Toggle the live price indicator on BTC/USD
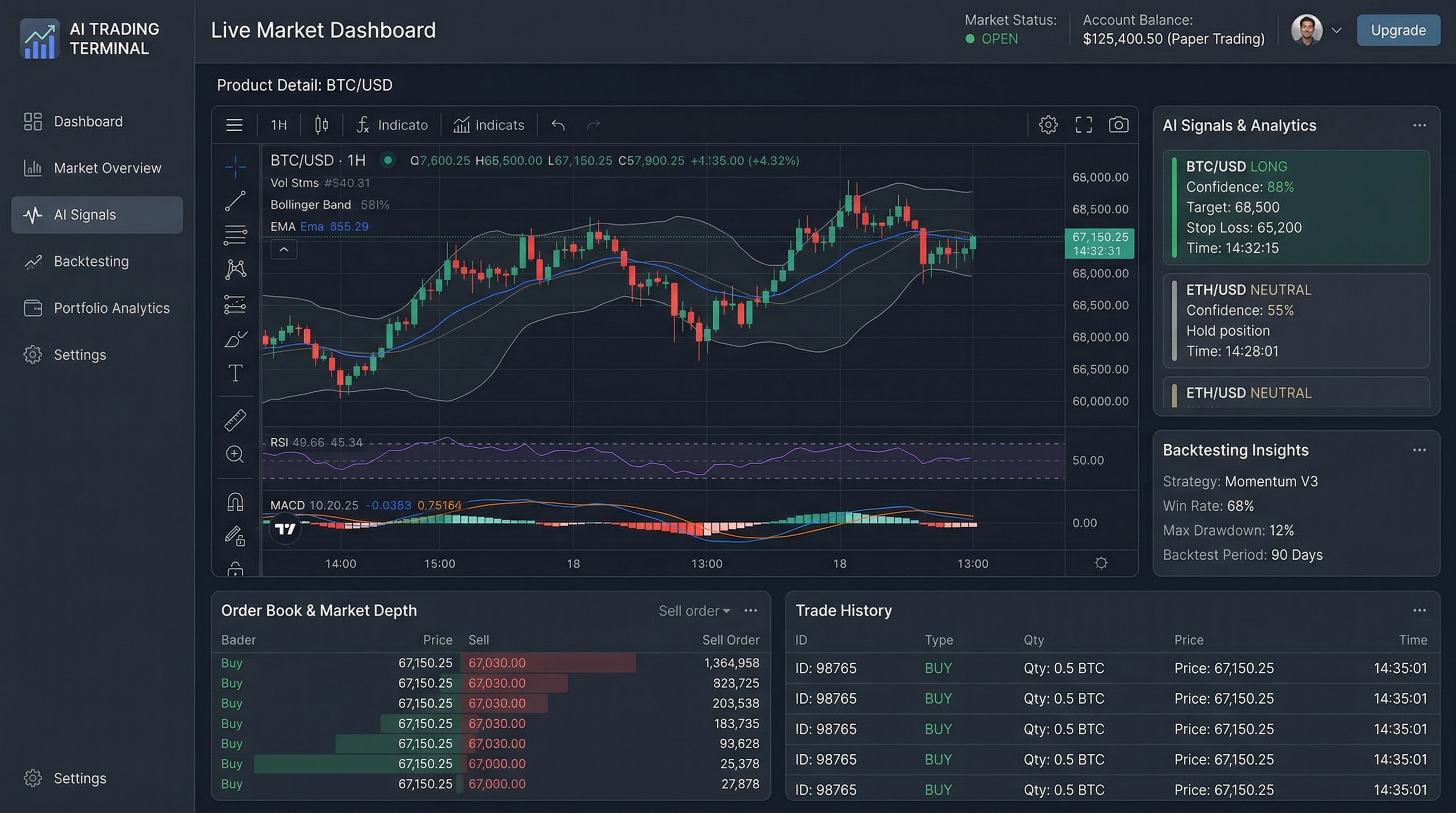Viewport: 1456px width, 813px height. (x=388, y=160)
